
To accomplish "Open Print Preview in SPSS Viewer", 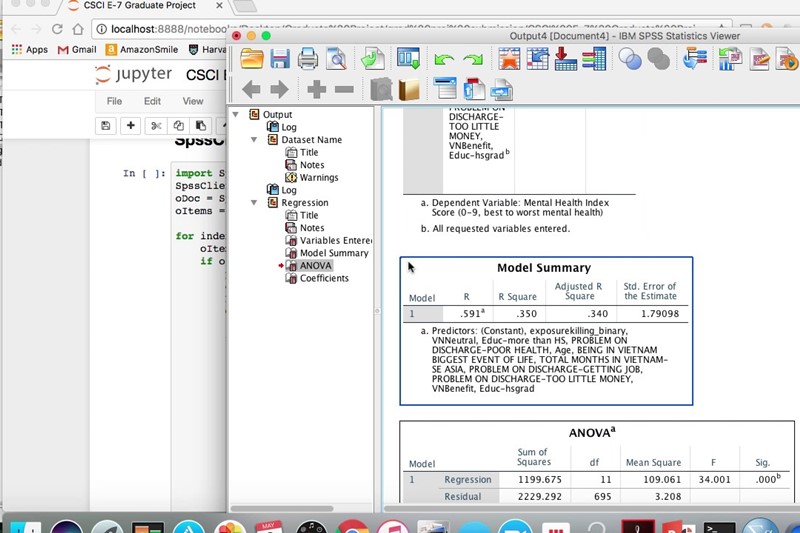I will (336, 59).
